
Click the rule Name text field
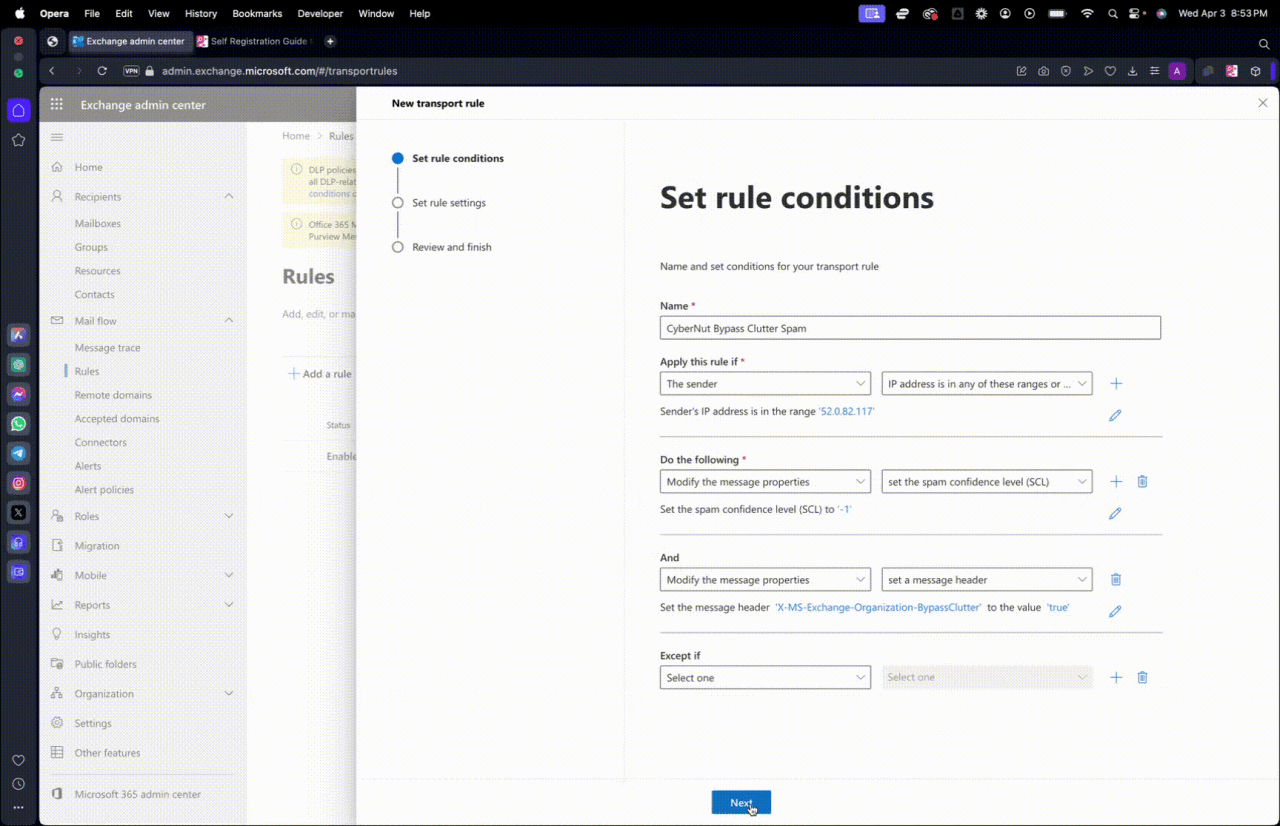pyautogui.click(x=910, y=328)
